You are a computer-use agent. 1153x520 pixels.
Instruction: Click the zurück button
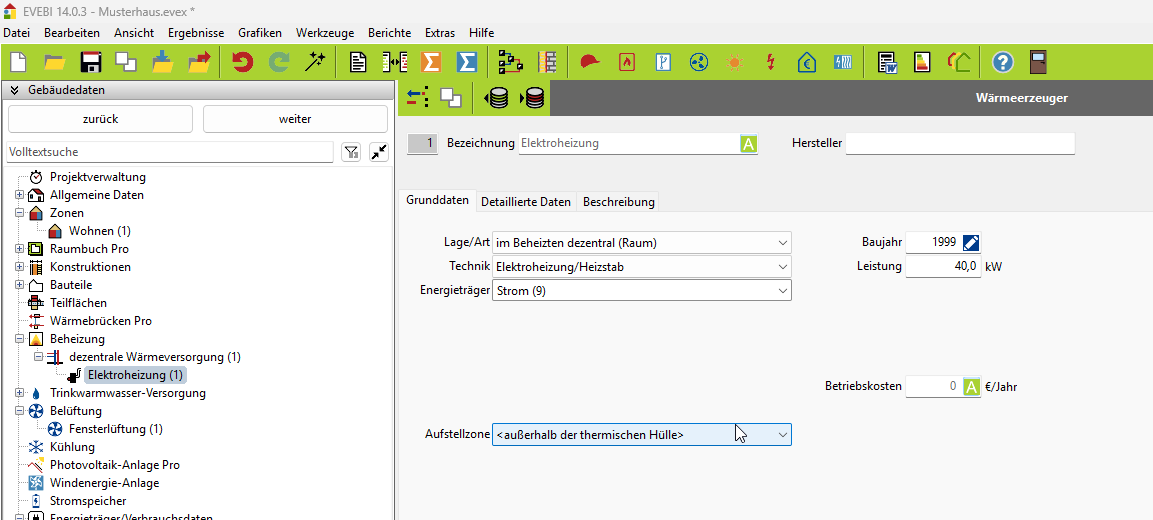click(100, 119)
